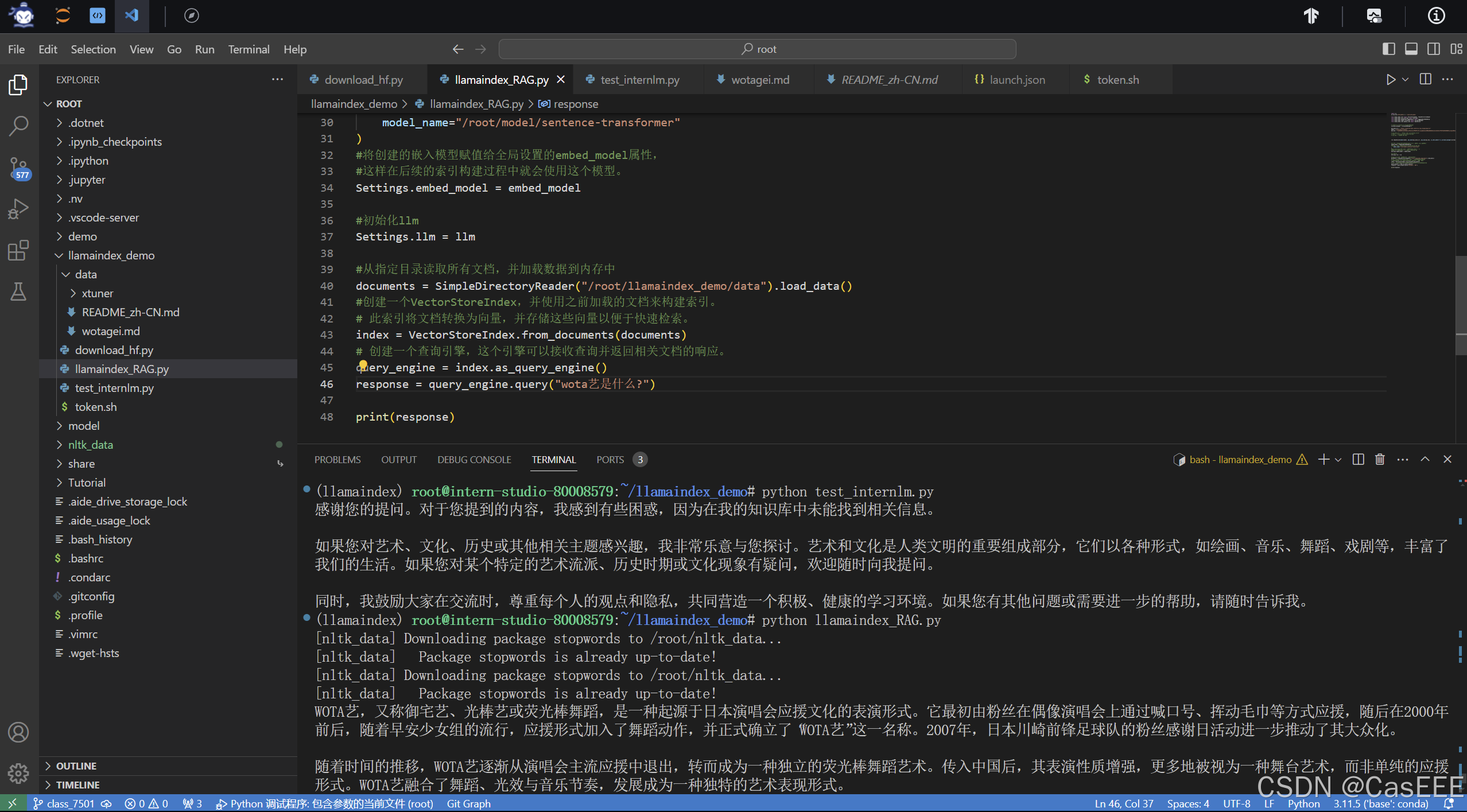Open the Terminal menu
Image resolution: width=1467 pixels, height=812 pixels.
coord(248,49)
